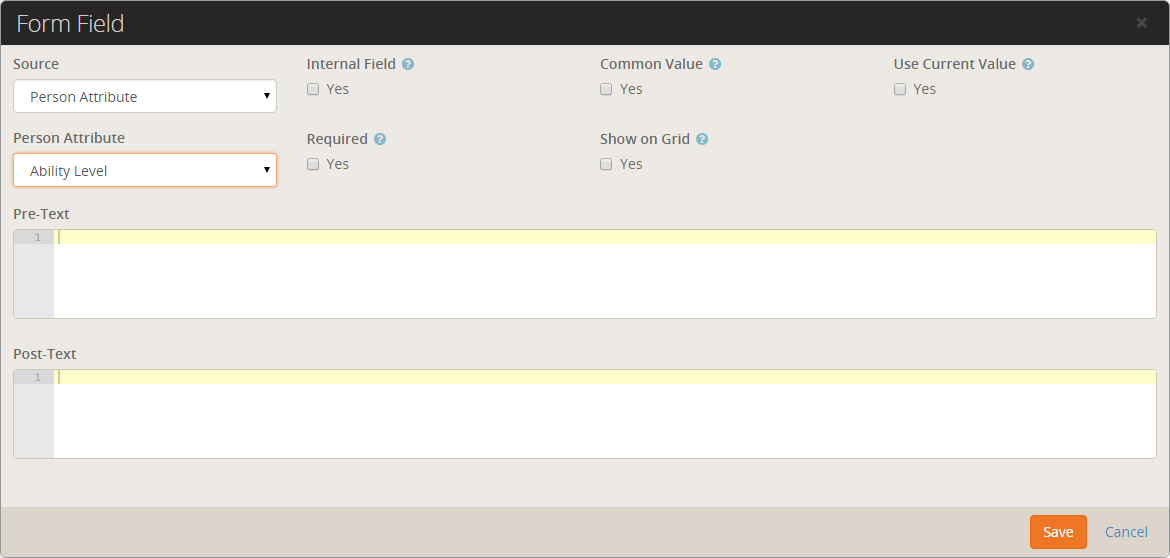Click the Required help icon
Viewport: 1170px width, 558px height.
tap(380, 139)
